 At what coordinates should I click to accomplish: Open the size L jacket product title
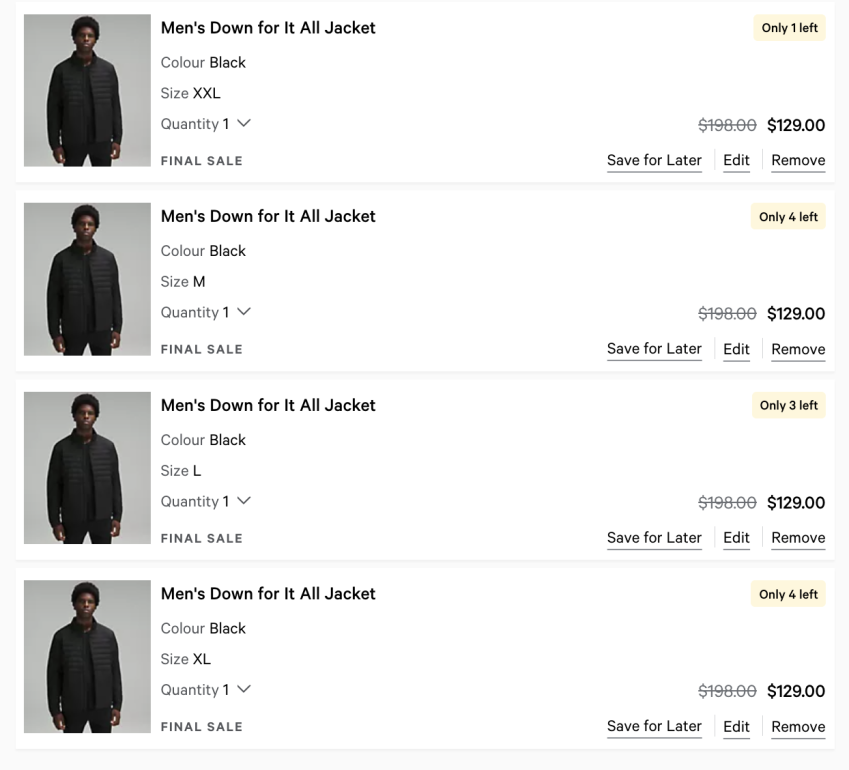pyautogui.click(x=268, y=405)
